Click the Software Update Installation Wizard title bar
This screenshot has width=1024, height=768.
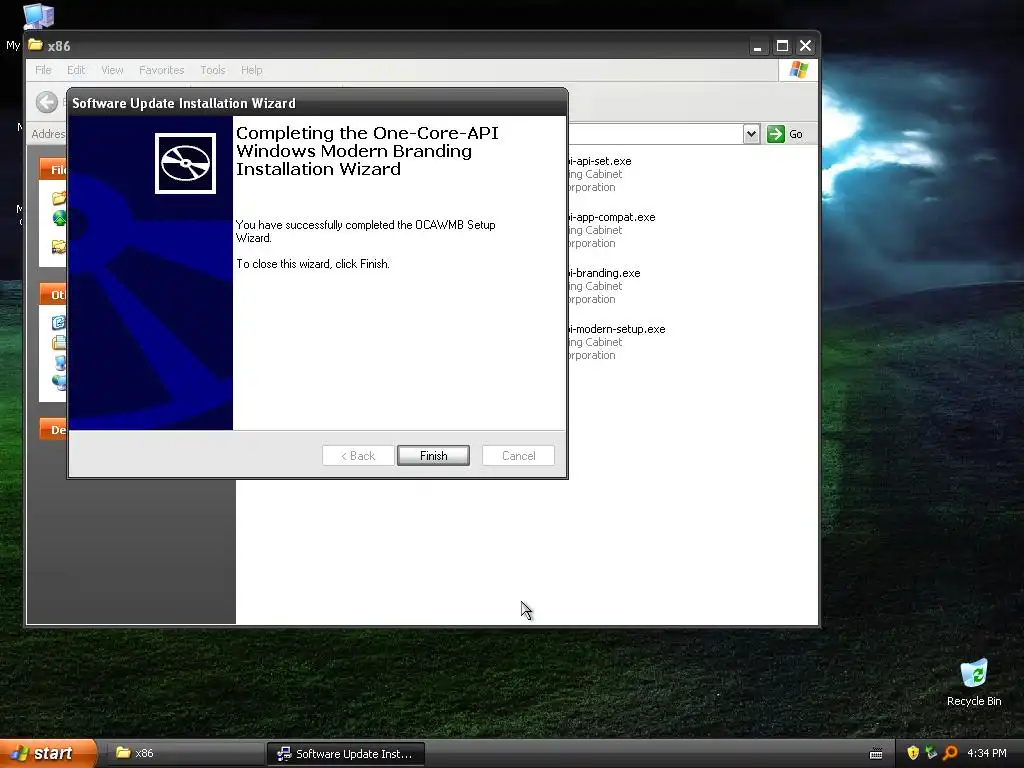pos(317,103)
